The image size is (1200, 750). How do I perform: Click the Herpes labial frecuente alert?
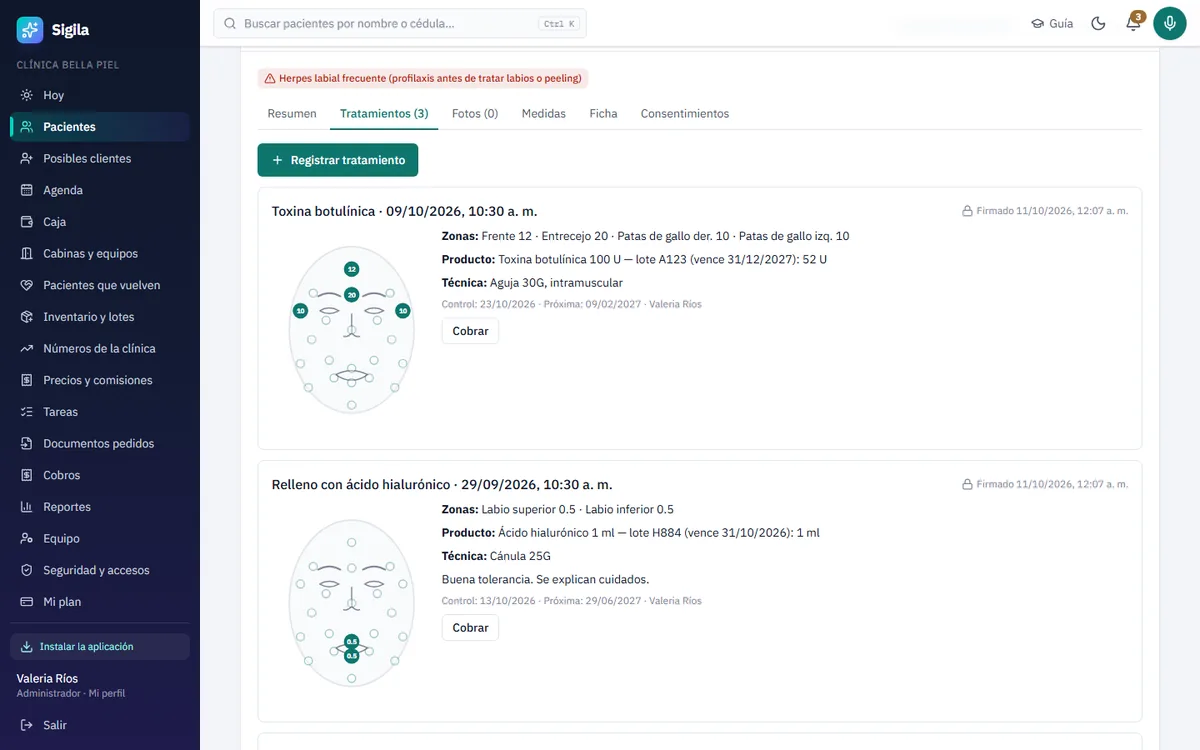tap(423, 78)
